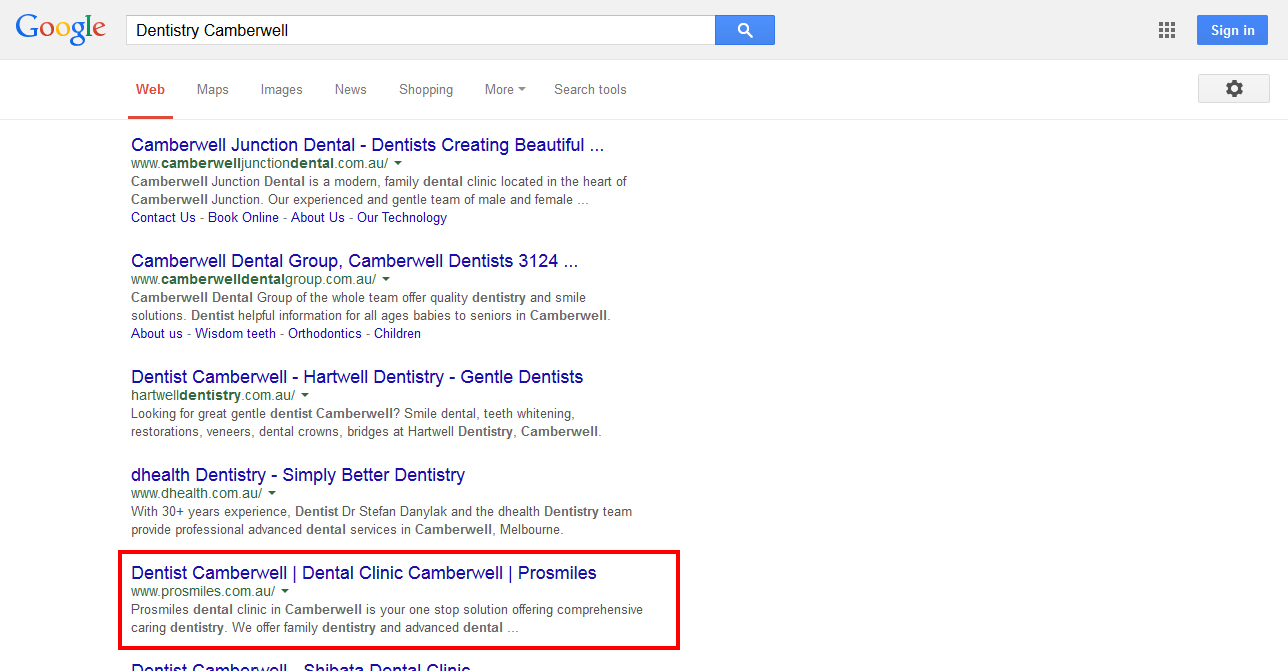
Task: Select the Web tab
Action: [150, 89]
